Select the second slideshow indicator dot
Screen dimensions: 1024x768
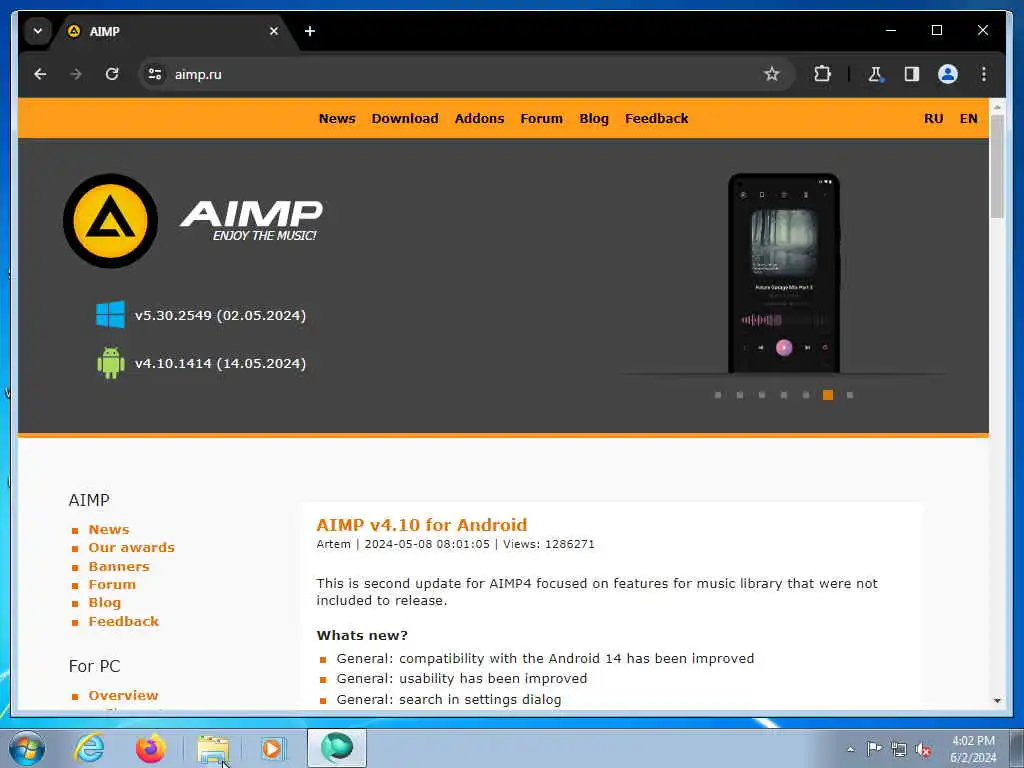tap(740, 395)
